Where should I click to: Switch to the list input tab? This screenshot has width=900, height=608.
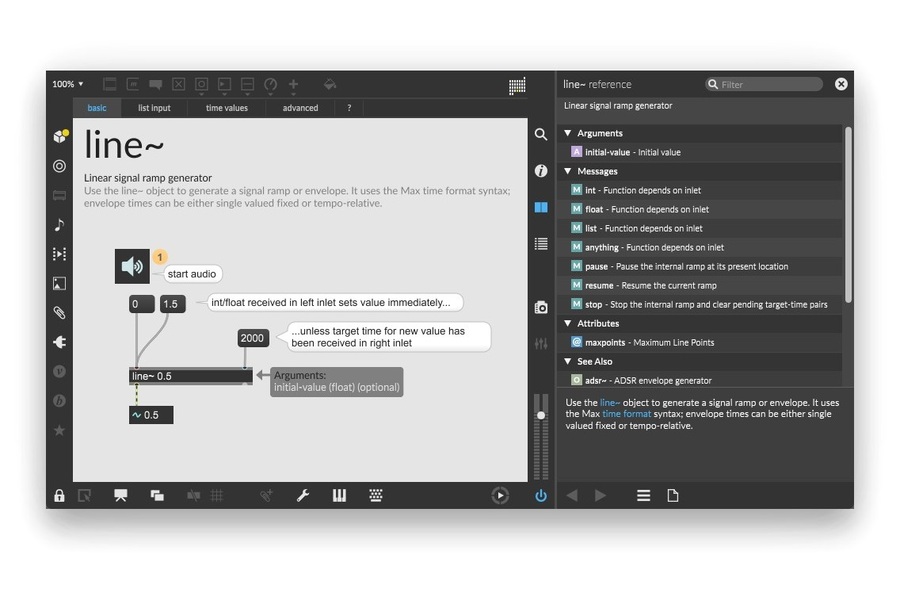154,108
